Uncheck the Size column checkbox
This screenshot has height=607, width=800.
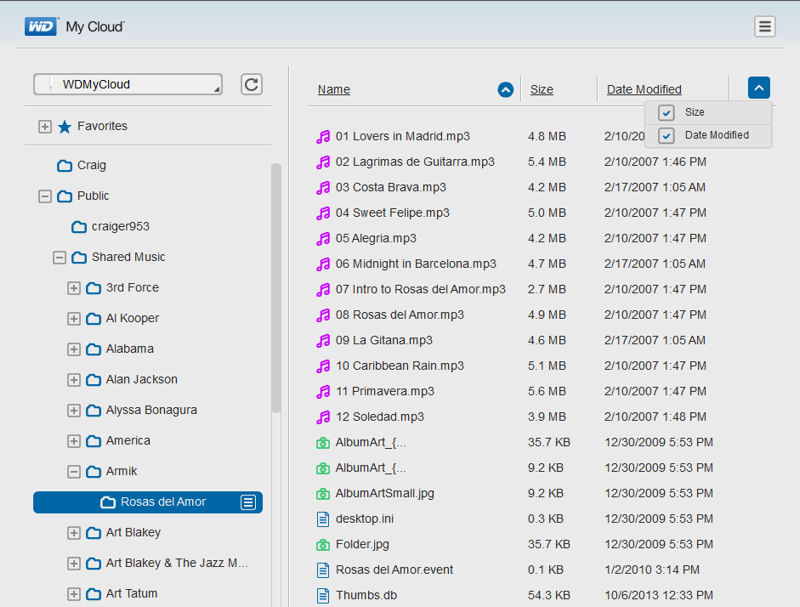point(666,112)
